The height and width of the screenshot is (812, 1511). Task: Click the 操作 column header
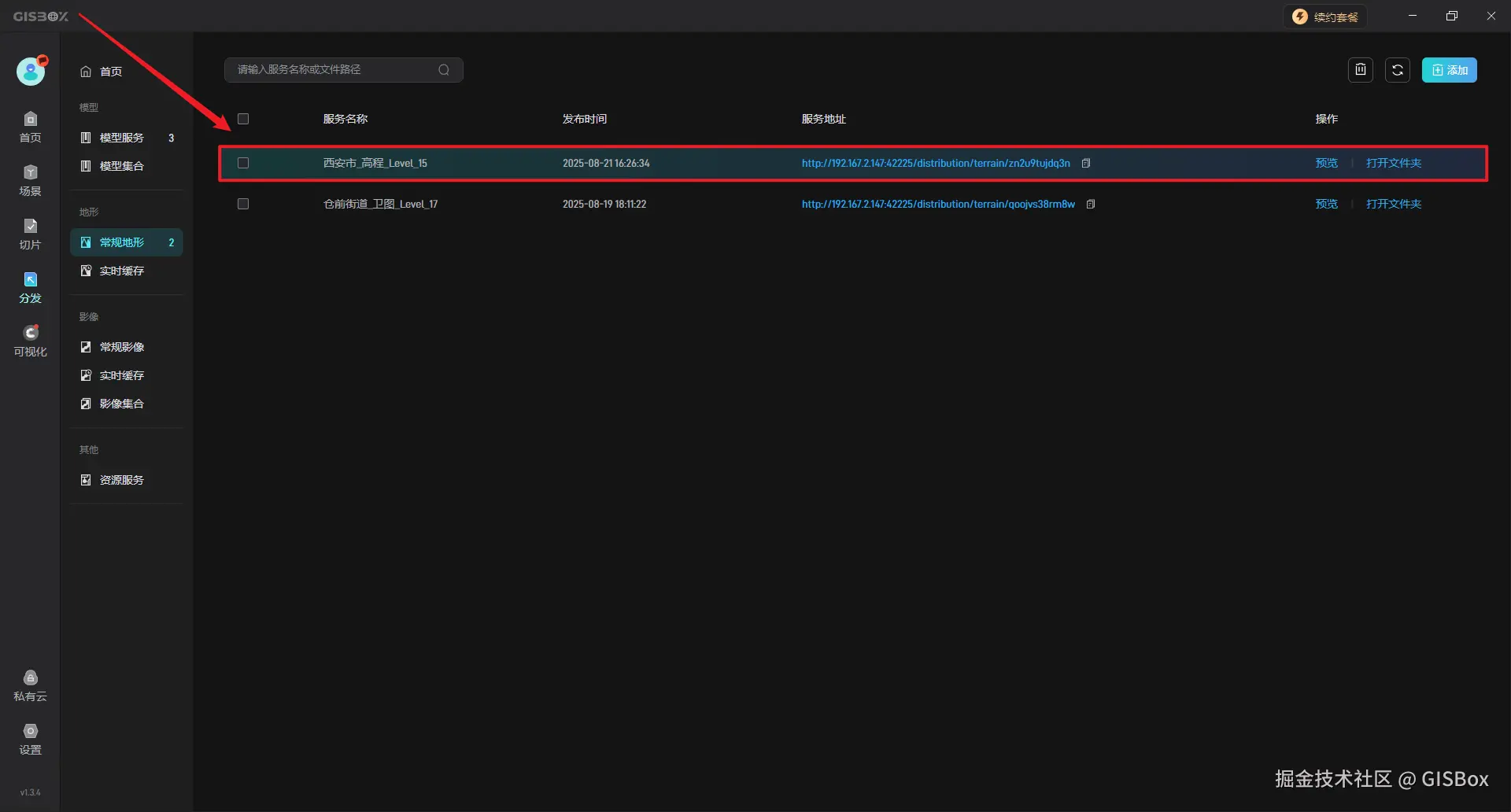click(1326, 120)
